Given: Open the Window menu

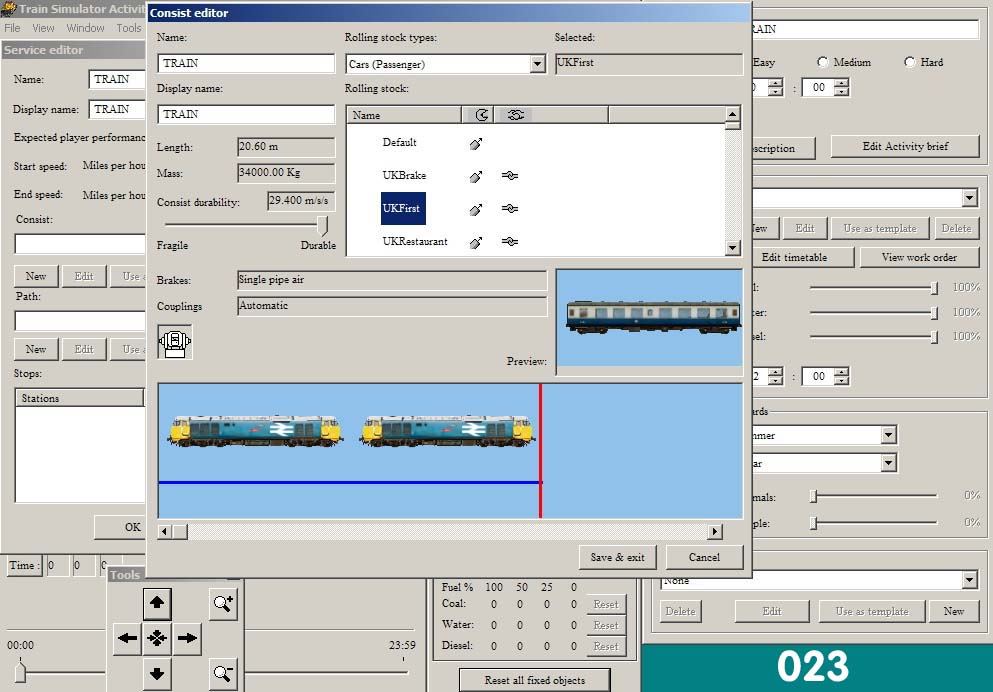Looking at the screenshot, I should [x=85, y=28].
